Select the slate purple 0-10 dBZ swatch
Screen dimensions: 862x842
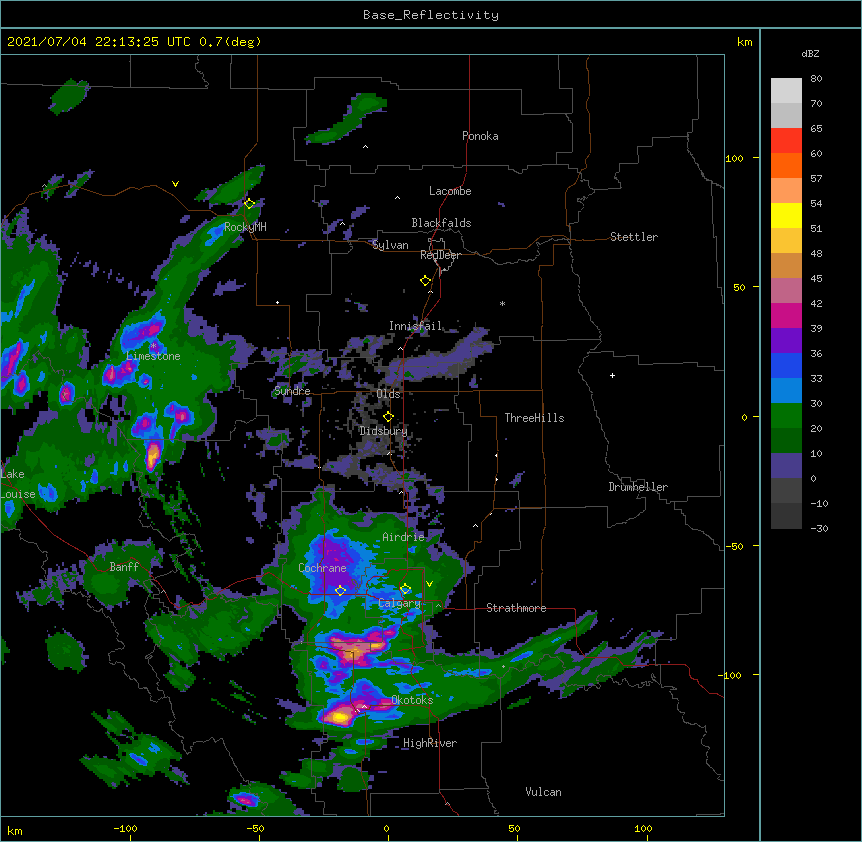(x=786, y=466)
